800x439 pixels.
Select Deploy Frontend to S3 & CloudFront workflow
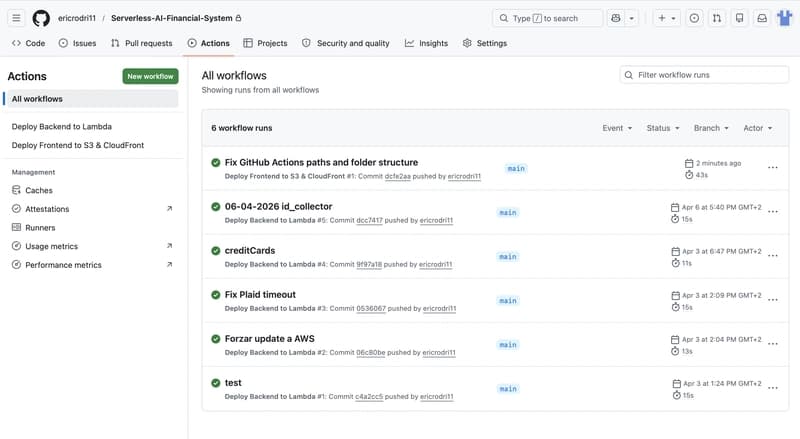point(78,145)
